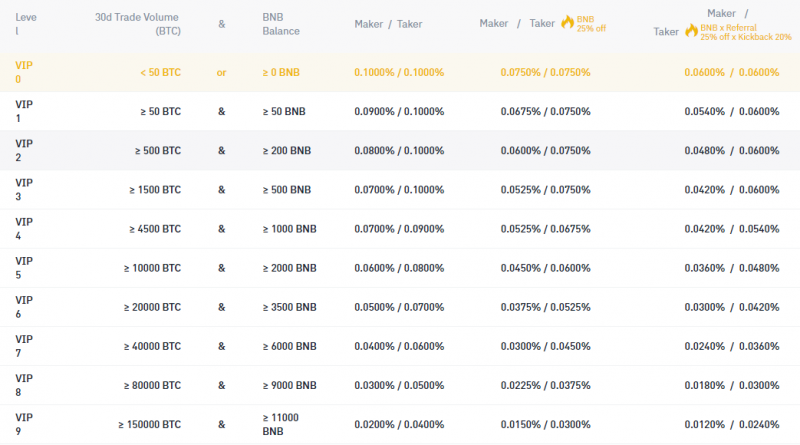Click the '≥ 11000 BNB' balance cell

[281, 424]
